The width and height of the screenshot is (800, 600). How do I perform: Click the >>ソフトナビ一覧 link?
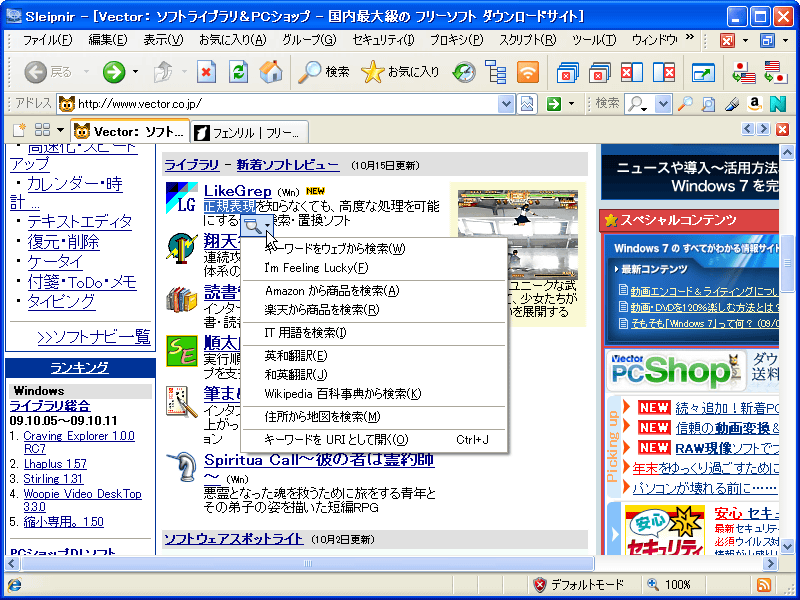pos(94,337)
